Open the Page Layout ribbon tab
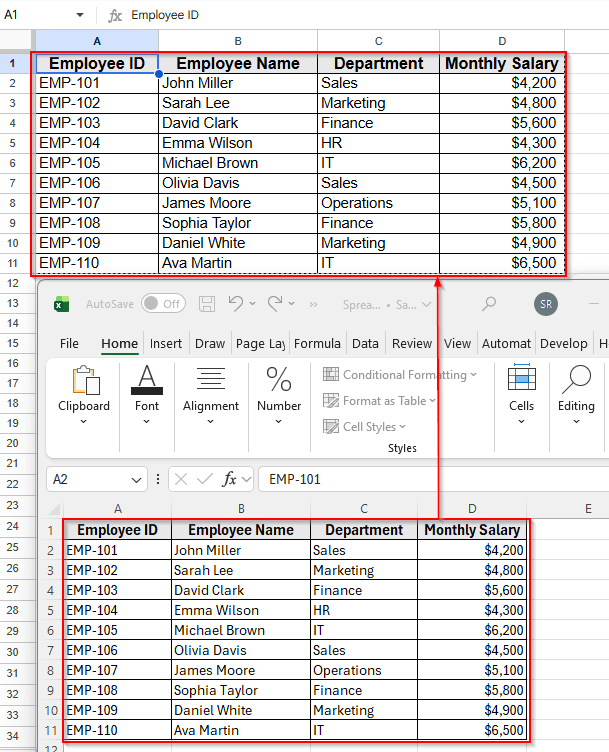Image resolution: width=609 pixels, height=752 pixels. 260,343
